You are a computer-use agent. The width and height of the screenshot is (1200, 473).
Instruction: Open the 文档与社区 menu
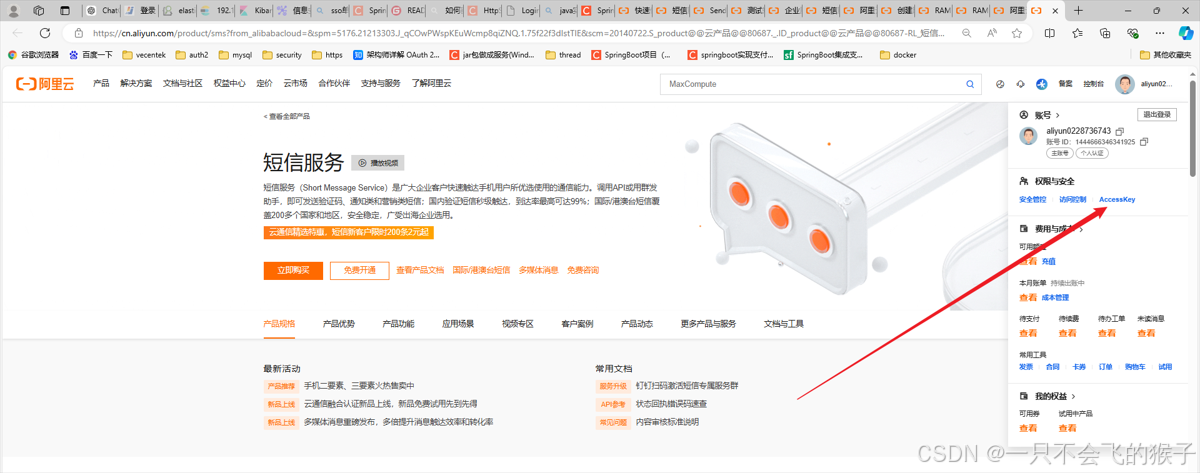(183, 84)
